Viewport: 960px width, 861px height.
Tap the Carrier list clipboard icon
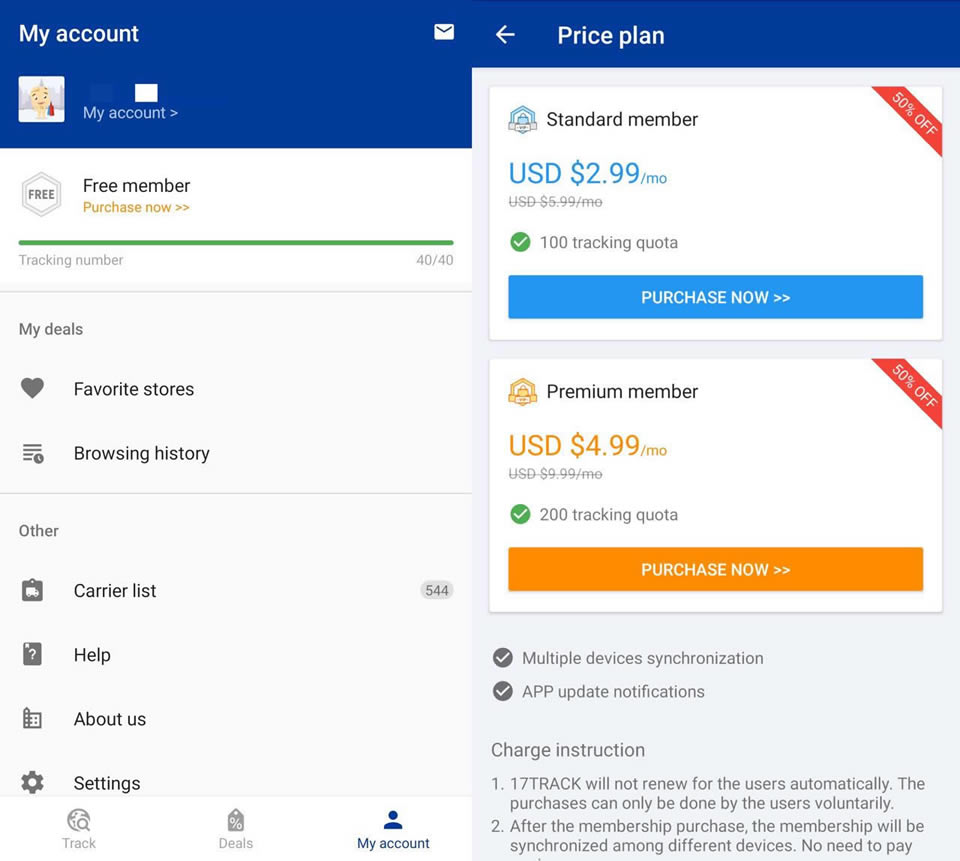(x=33, y=591)
